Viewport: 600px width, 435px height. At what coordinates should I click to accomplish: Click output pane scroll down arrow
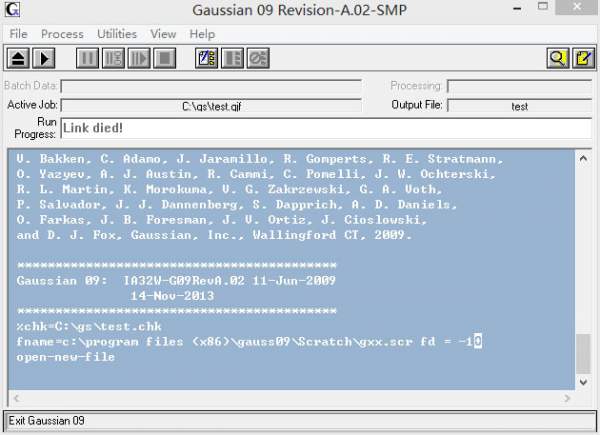pos(584,382)
